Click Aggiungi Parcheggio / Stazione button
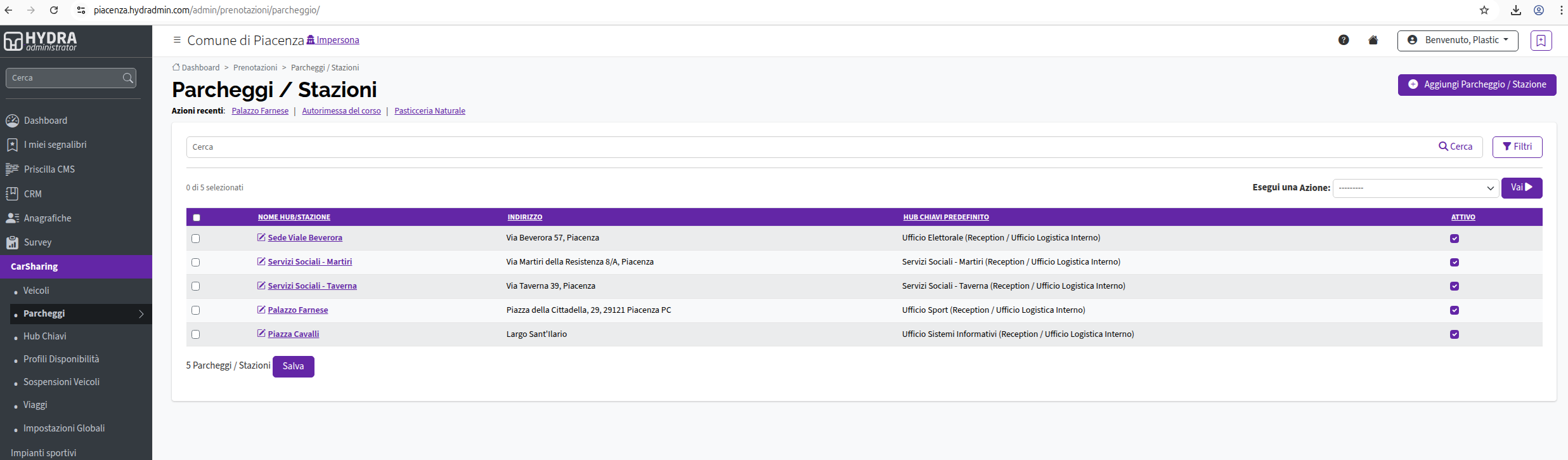This screenshot has width=1568, height=460. click(1477, 85)
